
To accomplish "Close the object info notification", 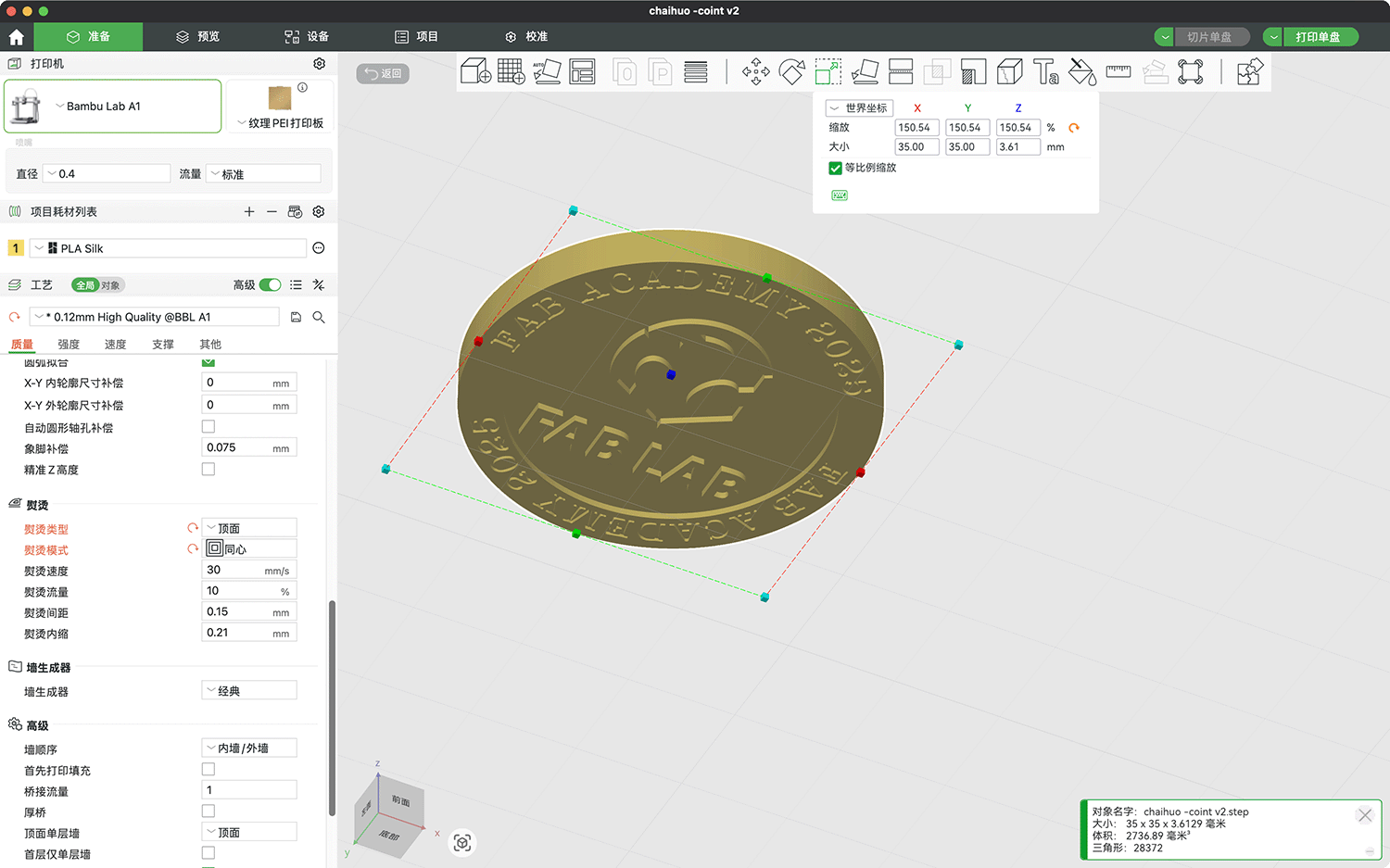I will [1364, 815].
